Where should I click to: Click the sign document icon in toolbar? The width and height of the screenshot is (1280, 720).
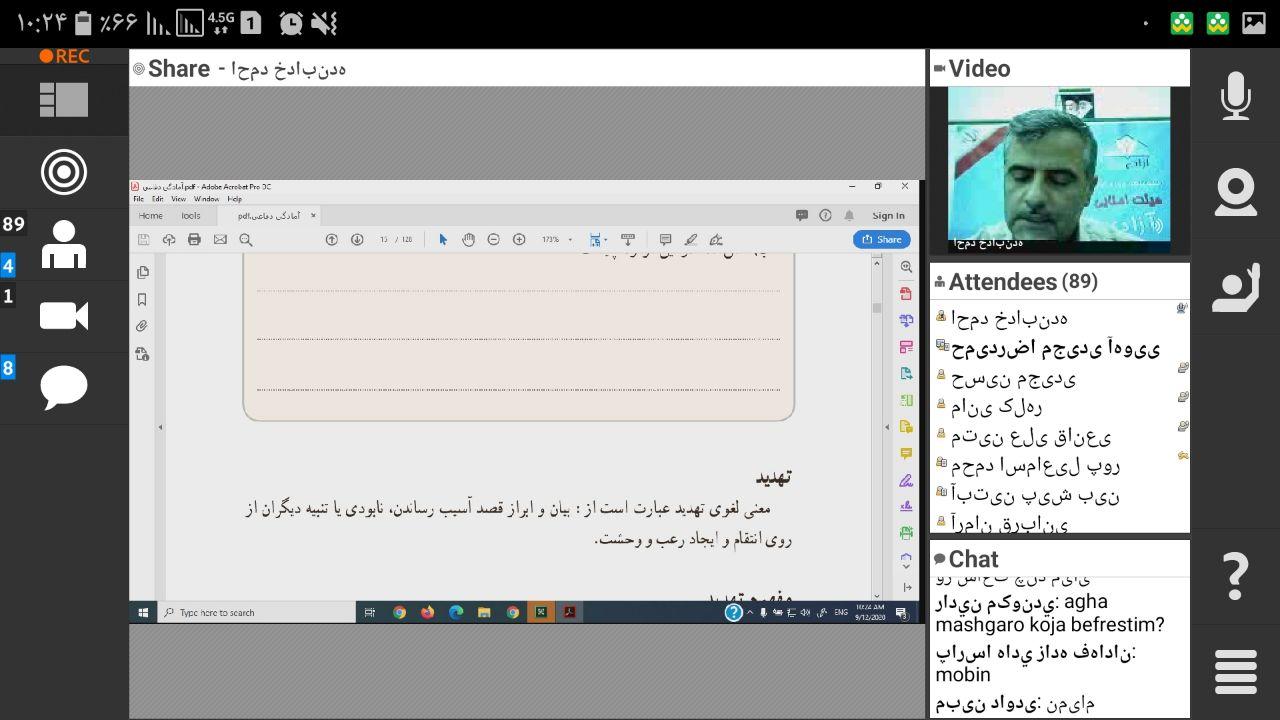(716, 239)
